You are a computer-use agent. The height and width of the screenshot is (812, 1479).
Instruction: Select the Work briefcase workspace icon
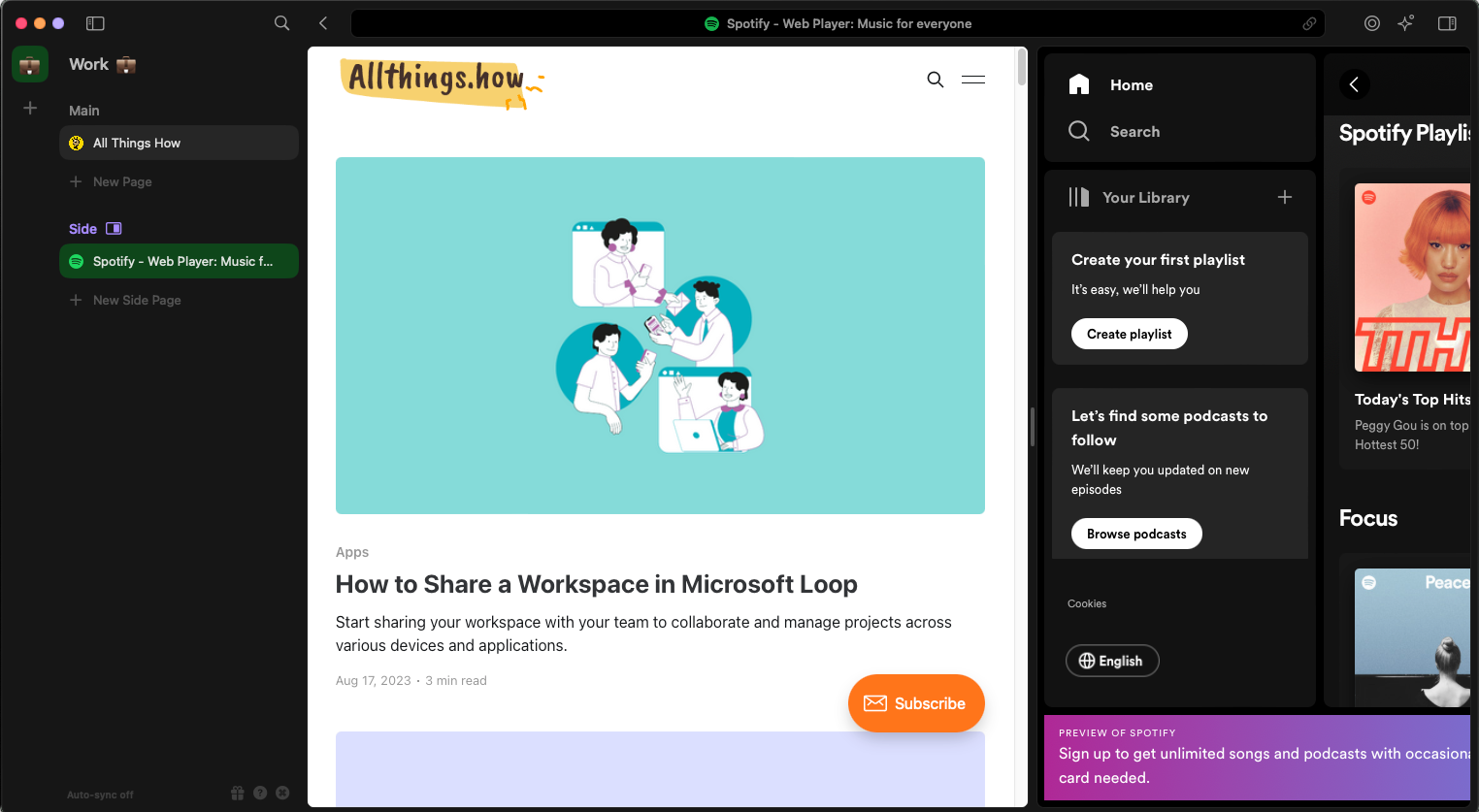click(x=30, y=65)
